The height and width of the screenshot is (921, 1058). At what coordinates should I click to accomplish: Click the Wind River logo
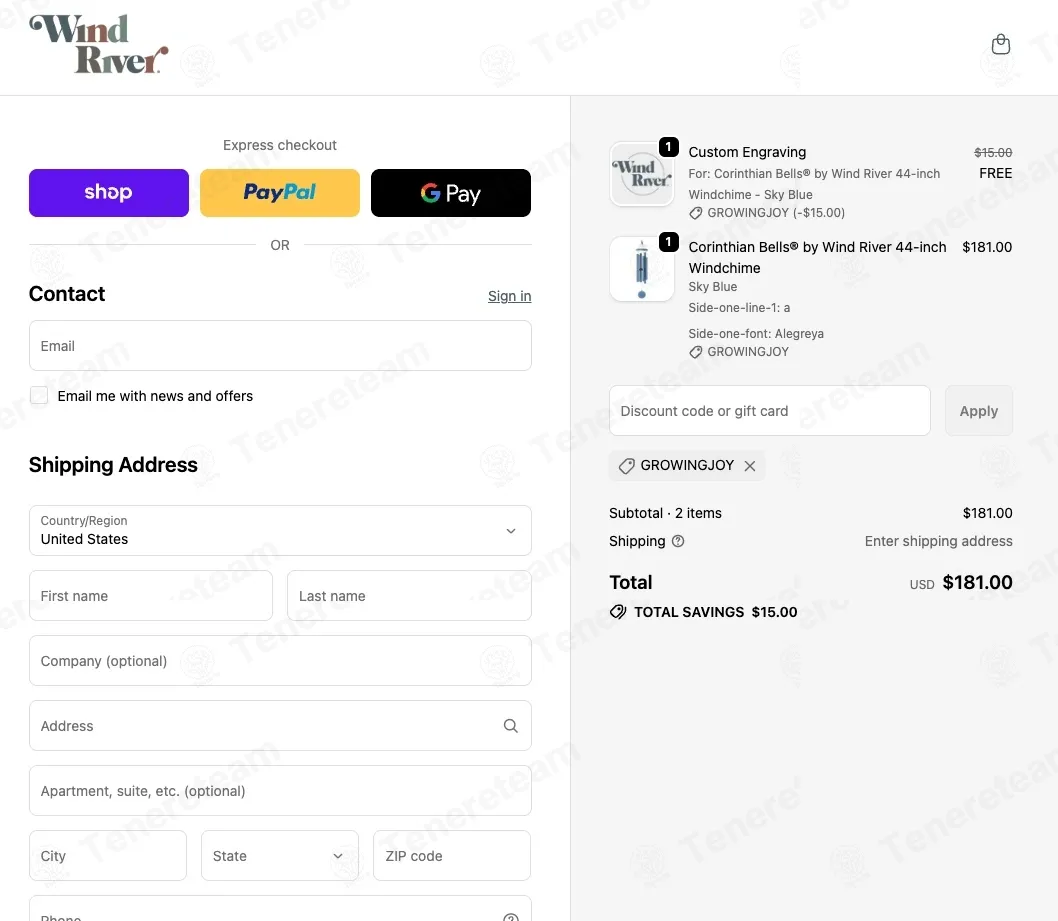point(98,44)
